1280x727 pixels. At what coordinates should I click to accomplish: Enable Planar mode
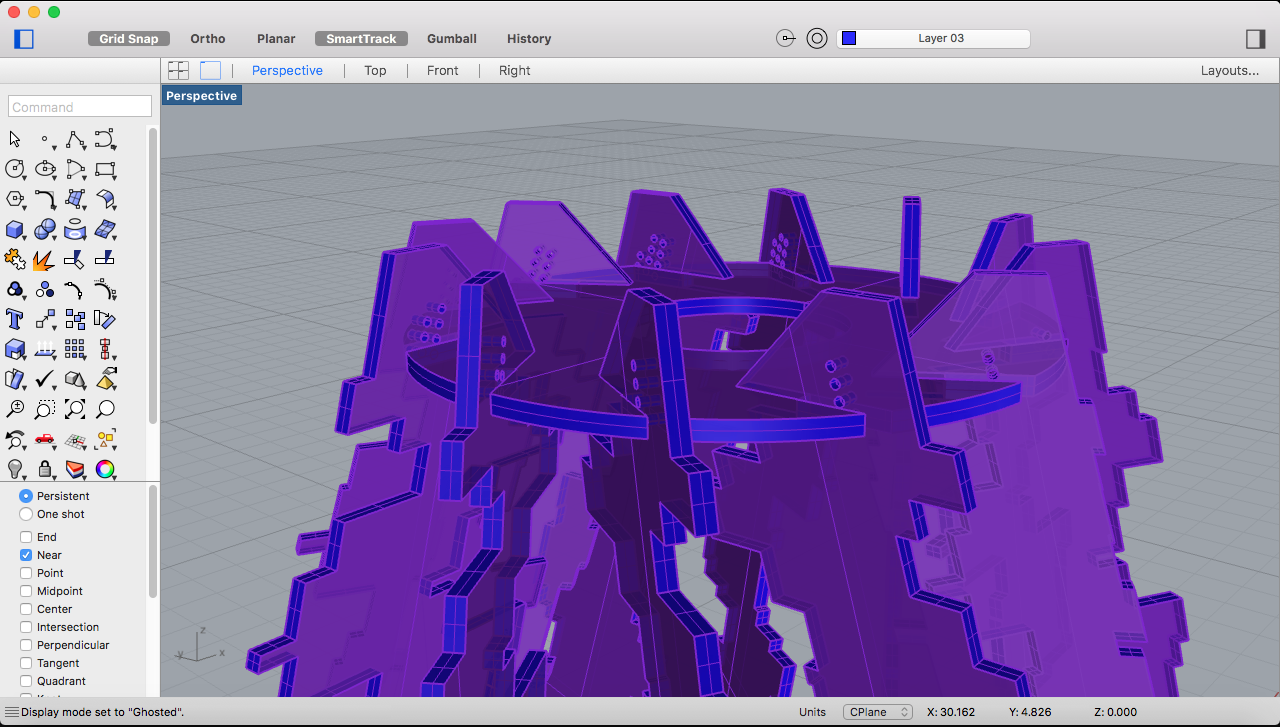[x=276, y=39]
